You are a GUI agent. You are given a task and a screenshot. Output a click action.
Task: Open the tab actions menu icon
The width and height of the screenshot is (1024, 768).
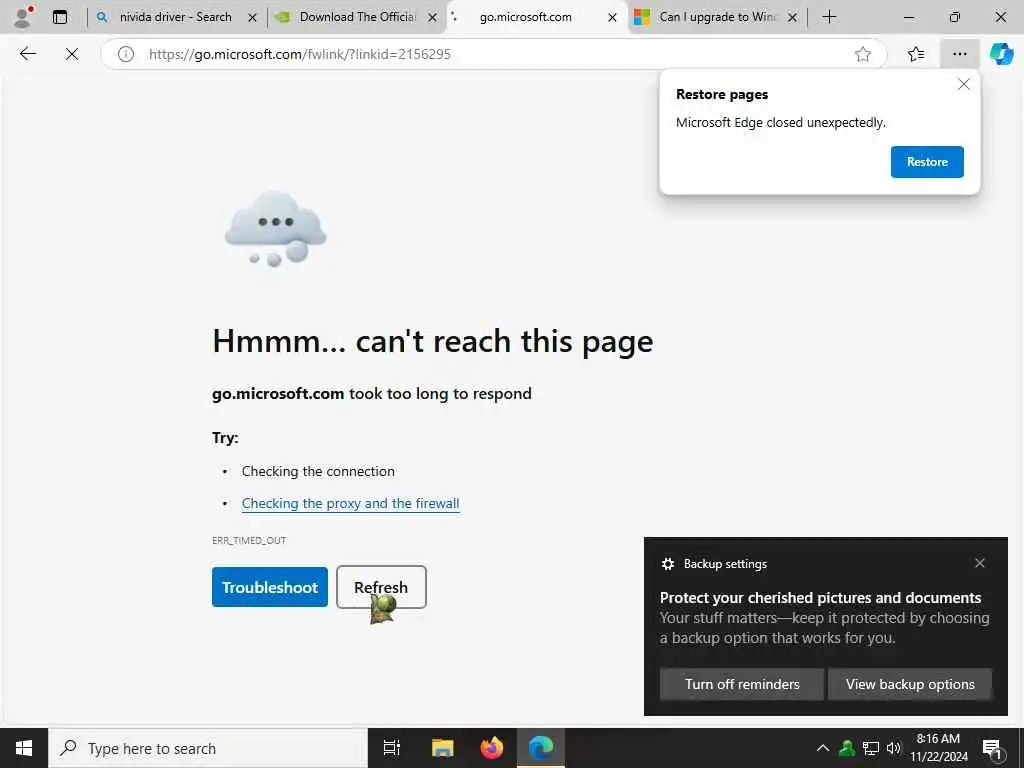(x=60, y=17)
